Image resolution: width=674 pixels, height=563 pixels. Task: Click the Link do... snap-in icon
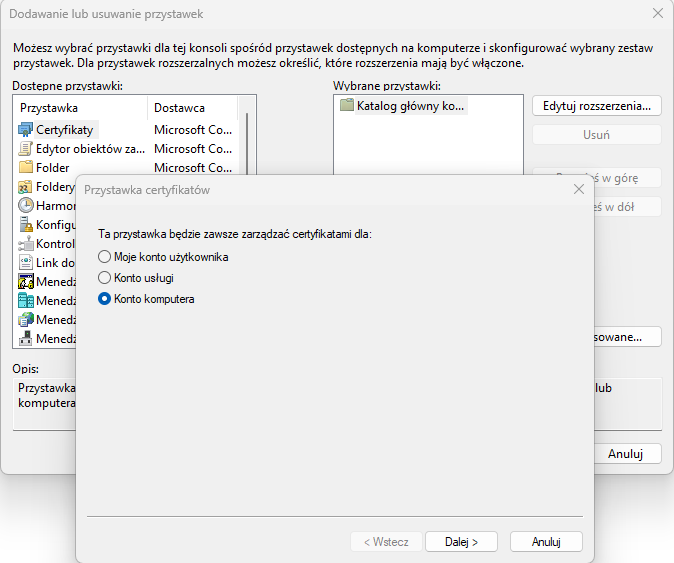coord(26,263)
